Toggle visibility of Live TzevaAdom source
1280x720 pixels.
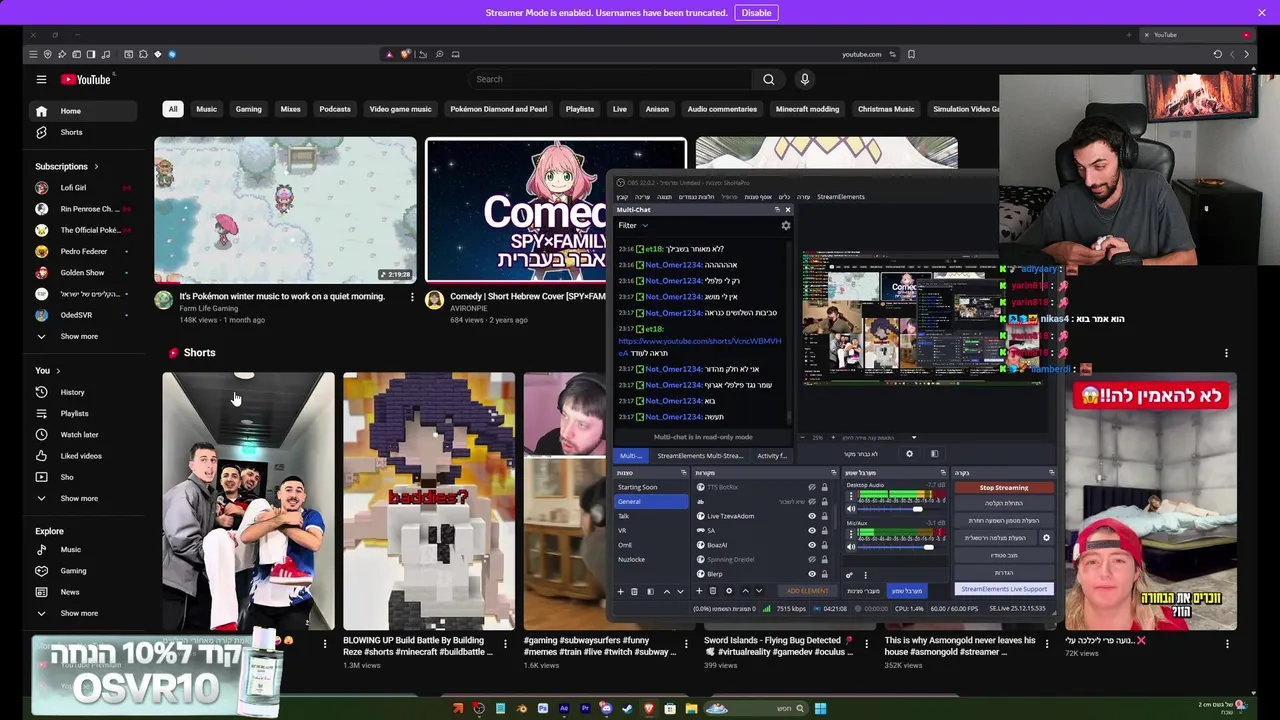[812, 516]
